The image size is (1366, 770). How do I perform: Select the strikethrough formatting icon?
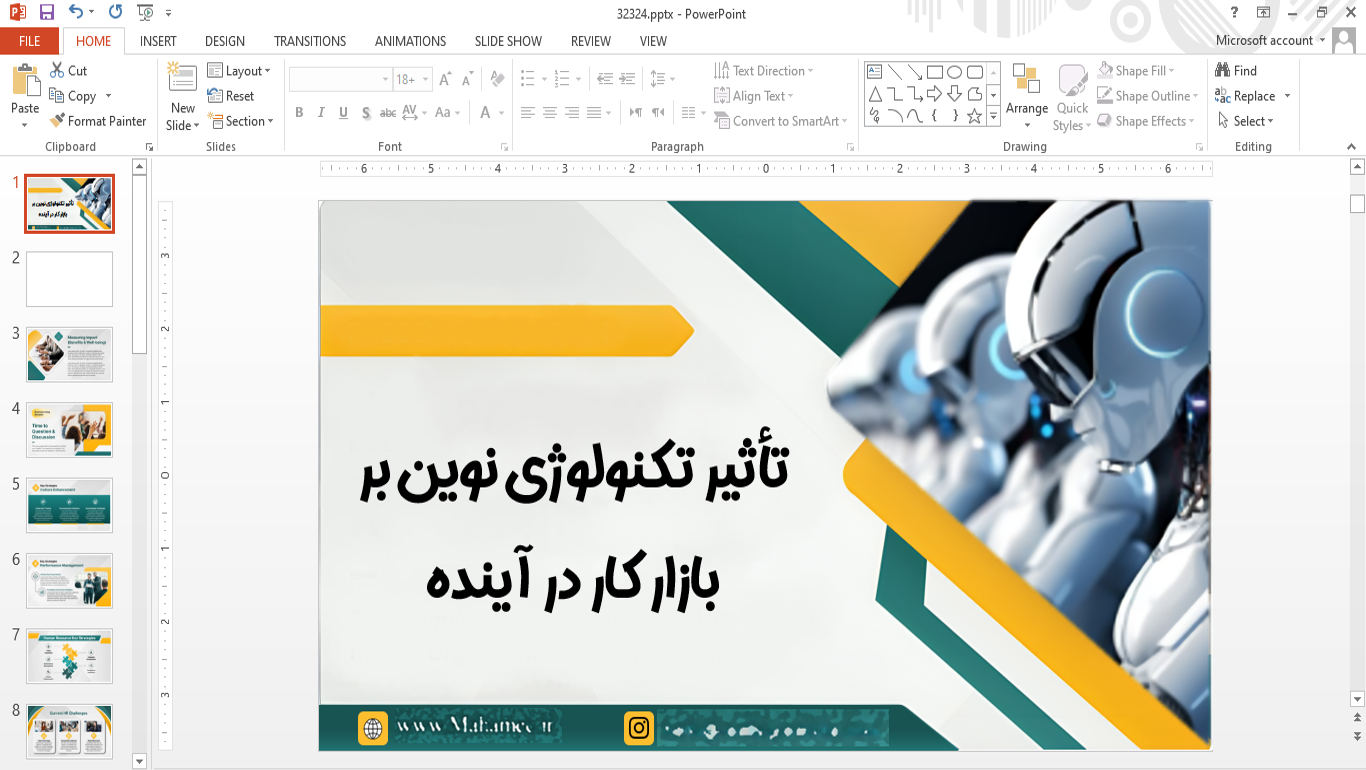[x=388, y=112]
